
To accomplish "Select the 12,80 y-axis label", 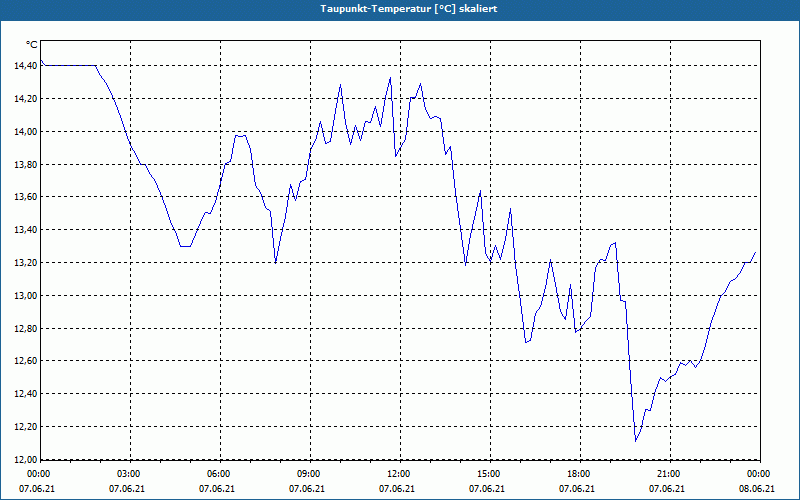I will [26, 328].
